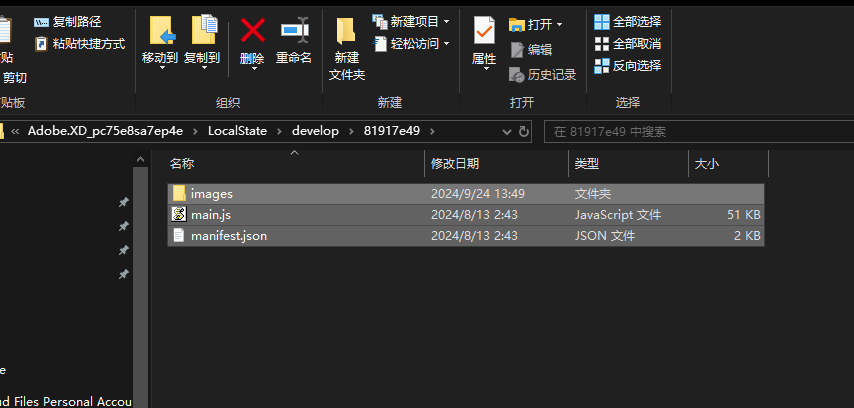Click the 移动到 (Move to) icon
This screenshot has width=854, height=408.
(x=160, y=40)
